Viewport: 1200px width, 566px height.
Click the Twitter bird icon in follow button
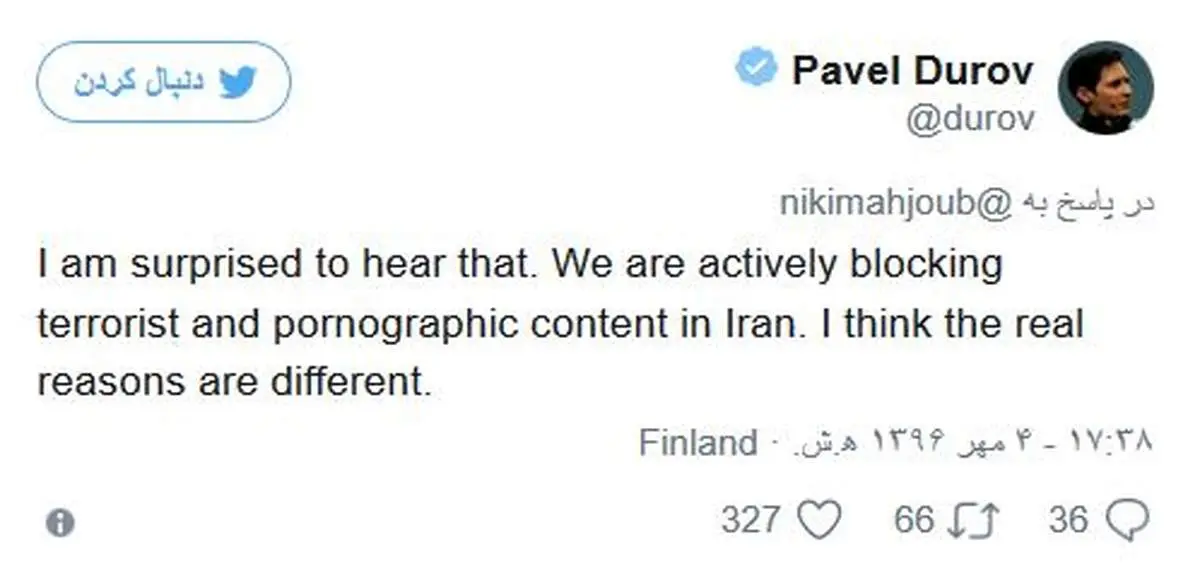[238, 83]
